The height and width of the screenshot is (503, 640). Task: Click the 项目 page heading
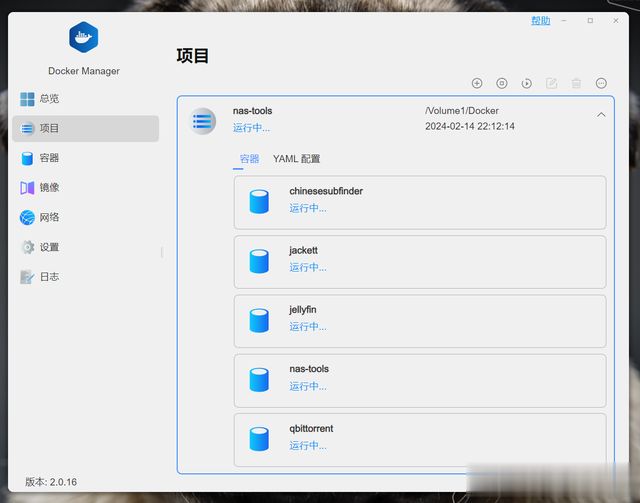193,56
